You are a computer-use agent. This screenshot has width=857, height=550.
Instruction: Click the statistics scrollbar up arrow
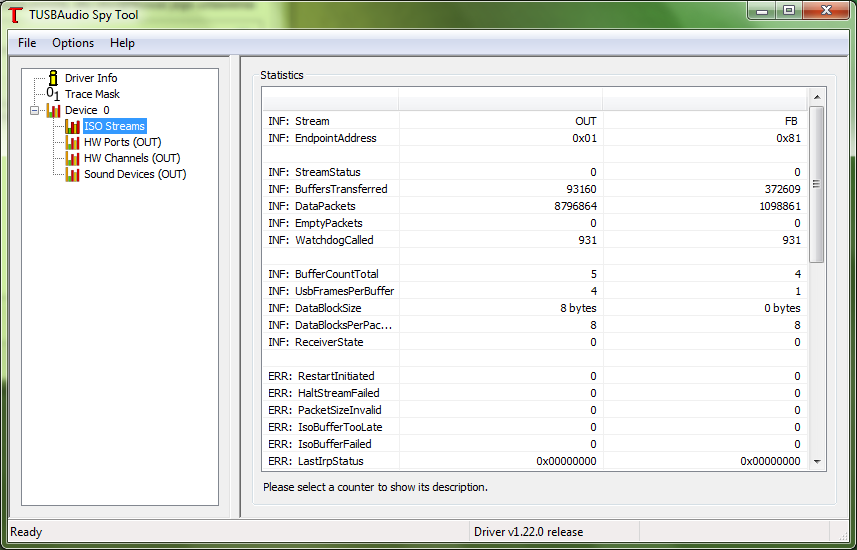click(817, 97)
